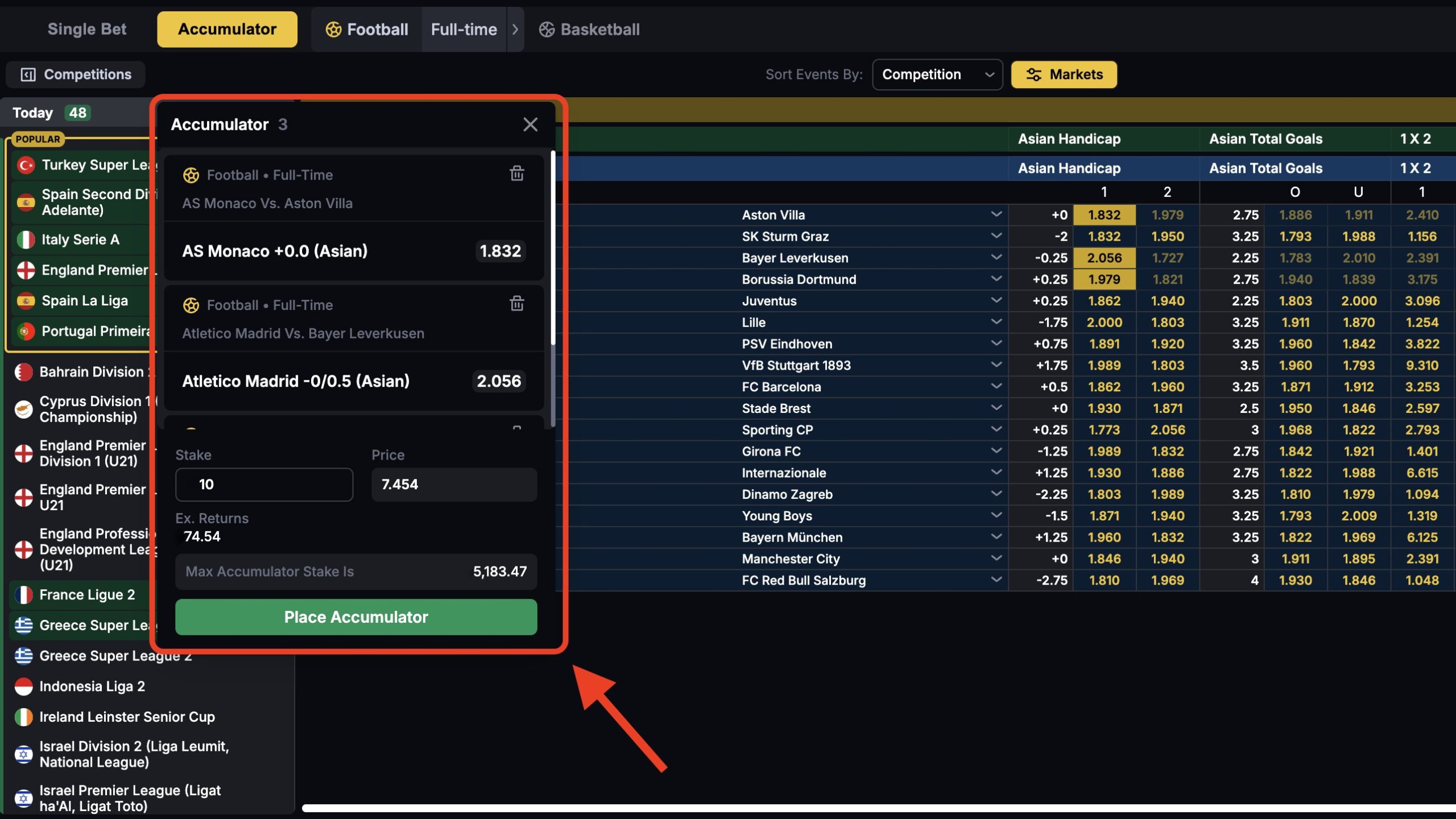This screenshot has width=1456, height=819.
Task: Select Manchester City over odds 1.911
Action: [1295, 559]
